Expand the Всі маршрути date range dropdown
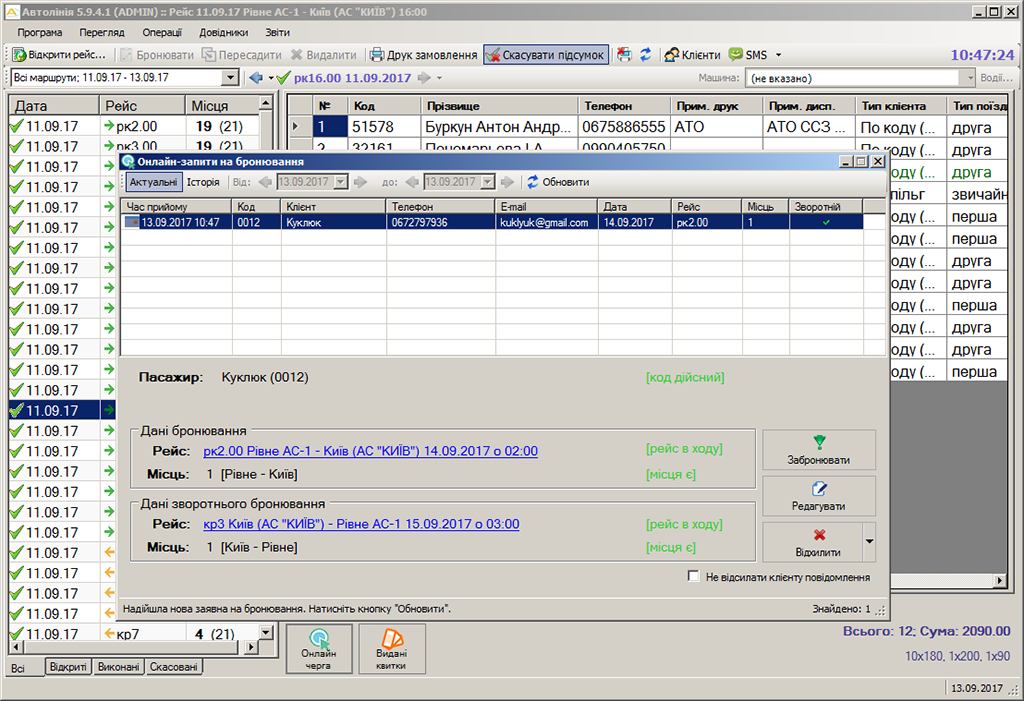The image size is (1024, 701). click(229, 78)
